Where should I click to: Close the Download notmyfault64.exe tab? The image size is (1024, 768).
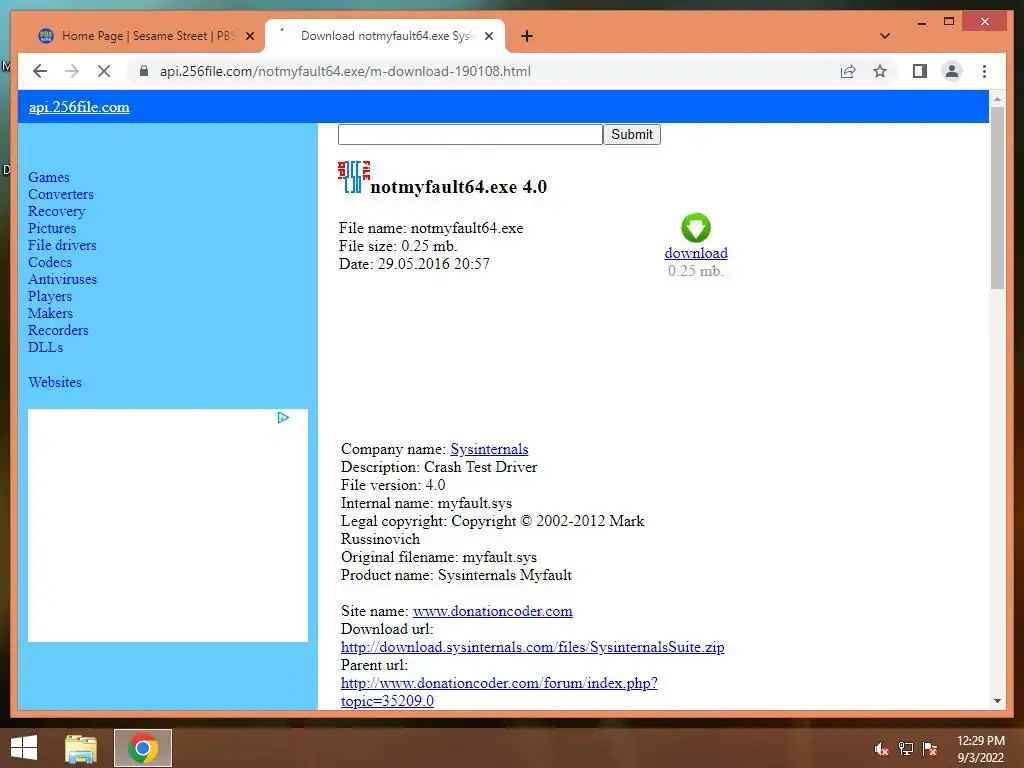click(488, 37)
